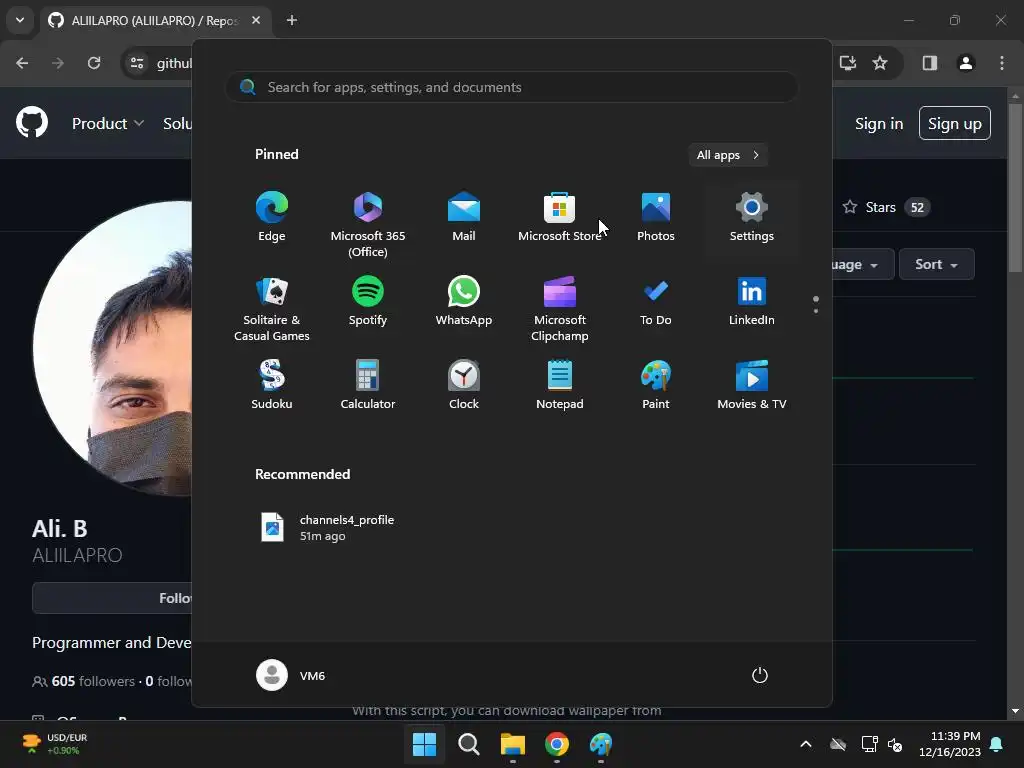Viewport: 1024px width, 768px height.
Task: Open Settings from pinned apps
Action: (752, 217)
